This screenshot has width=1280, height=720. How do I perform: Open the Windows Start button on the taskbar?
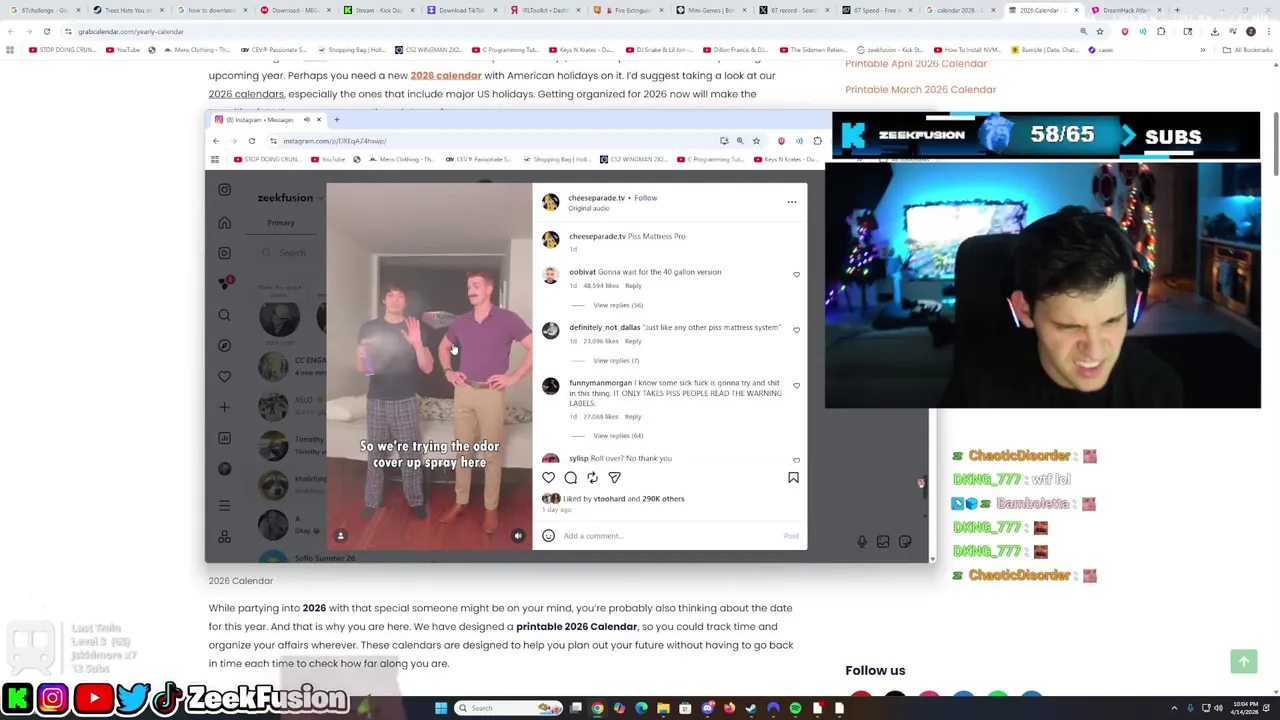(440, 708)
